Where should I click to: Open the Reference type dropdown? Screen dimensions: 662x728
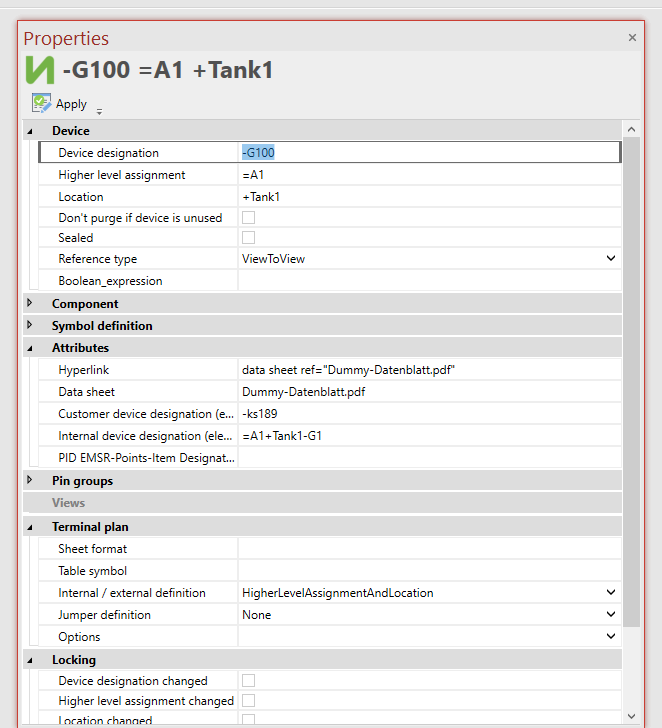coord(611,259)
